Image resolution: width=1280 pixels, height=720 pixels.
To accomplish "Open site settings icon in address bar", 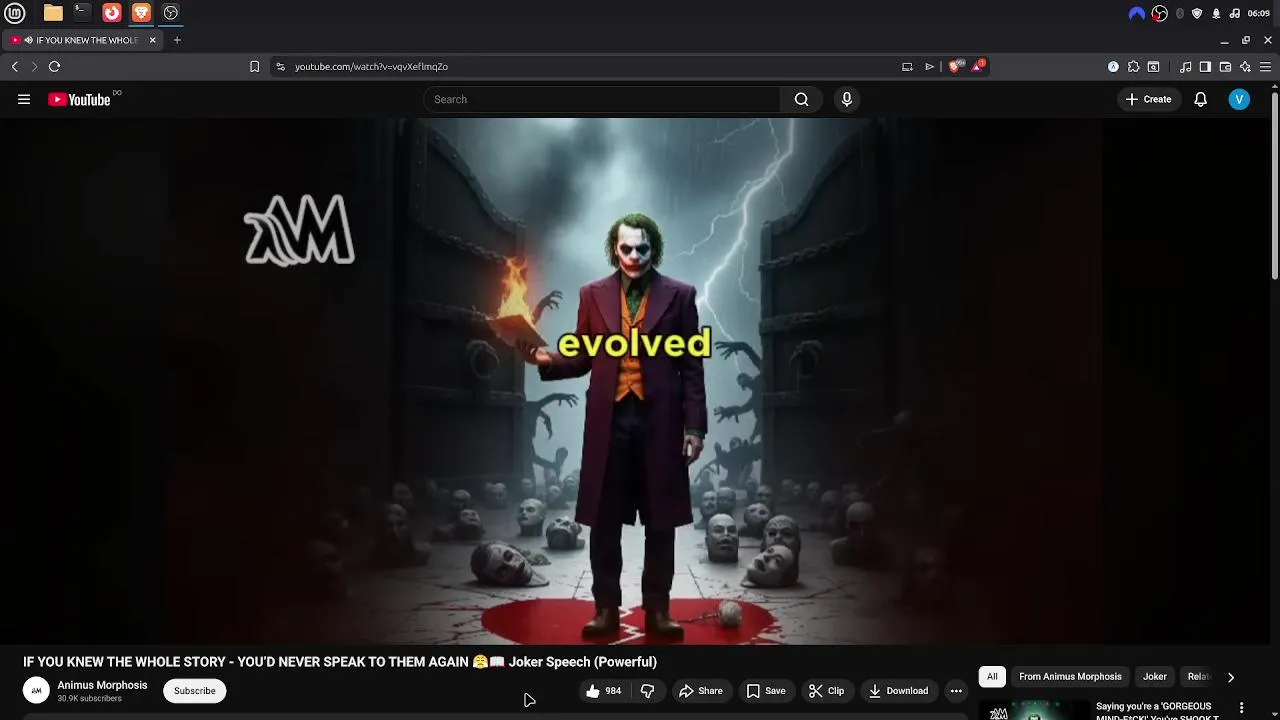I will coord(280,67).
